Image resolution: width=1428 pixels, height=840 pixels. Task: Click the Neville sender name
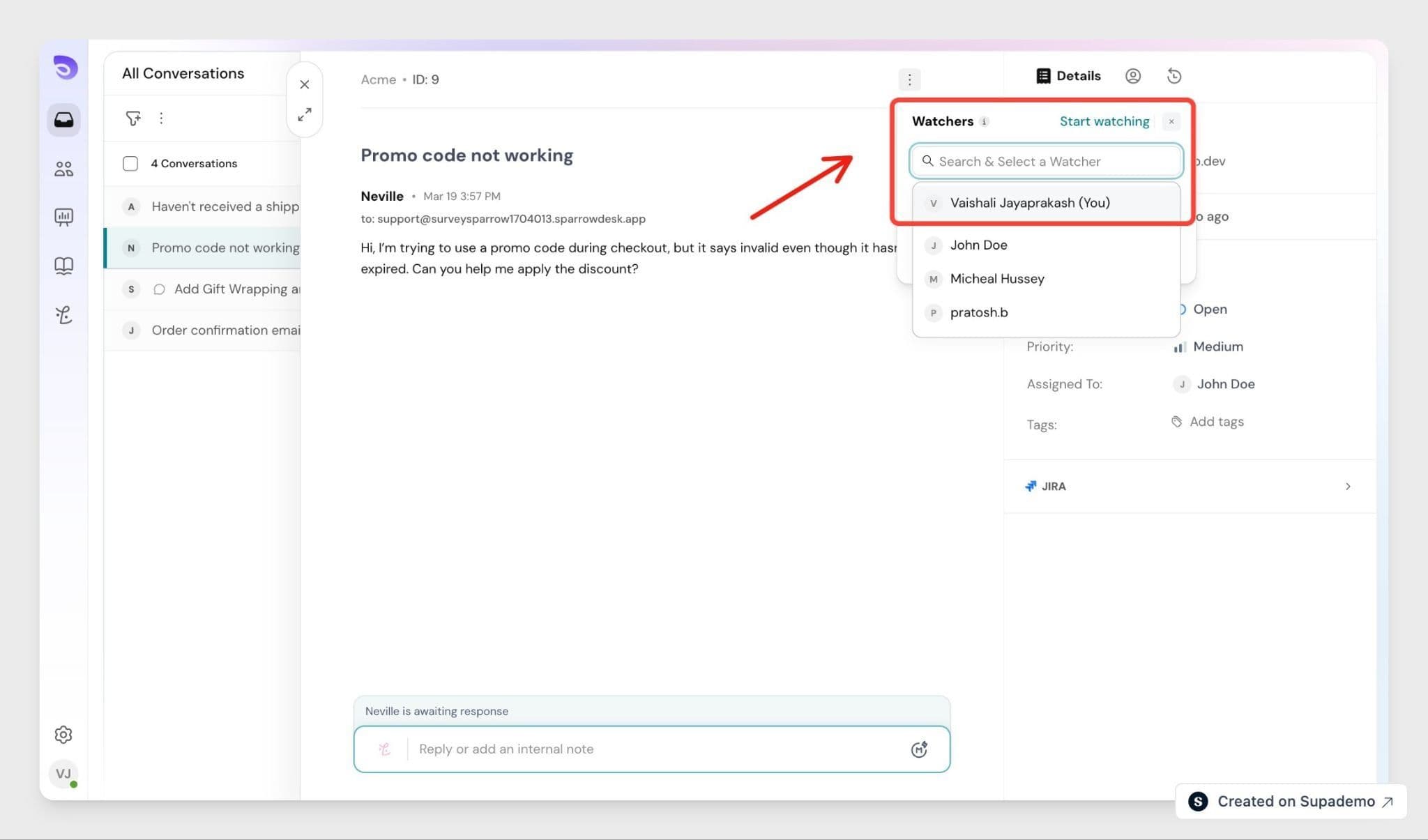tap(382, 196)
